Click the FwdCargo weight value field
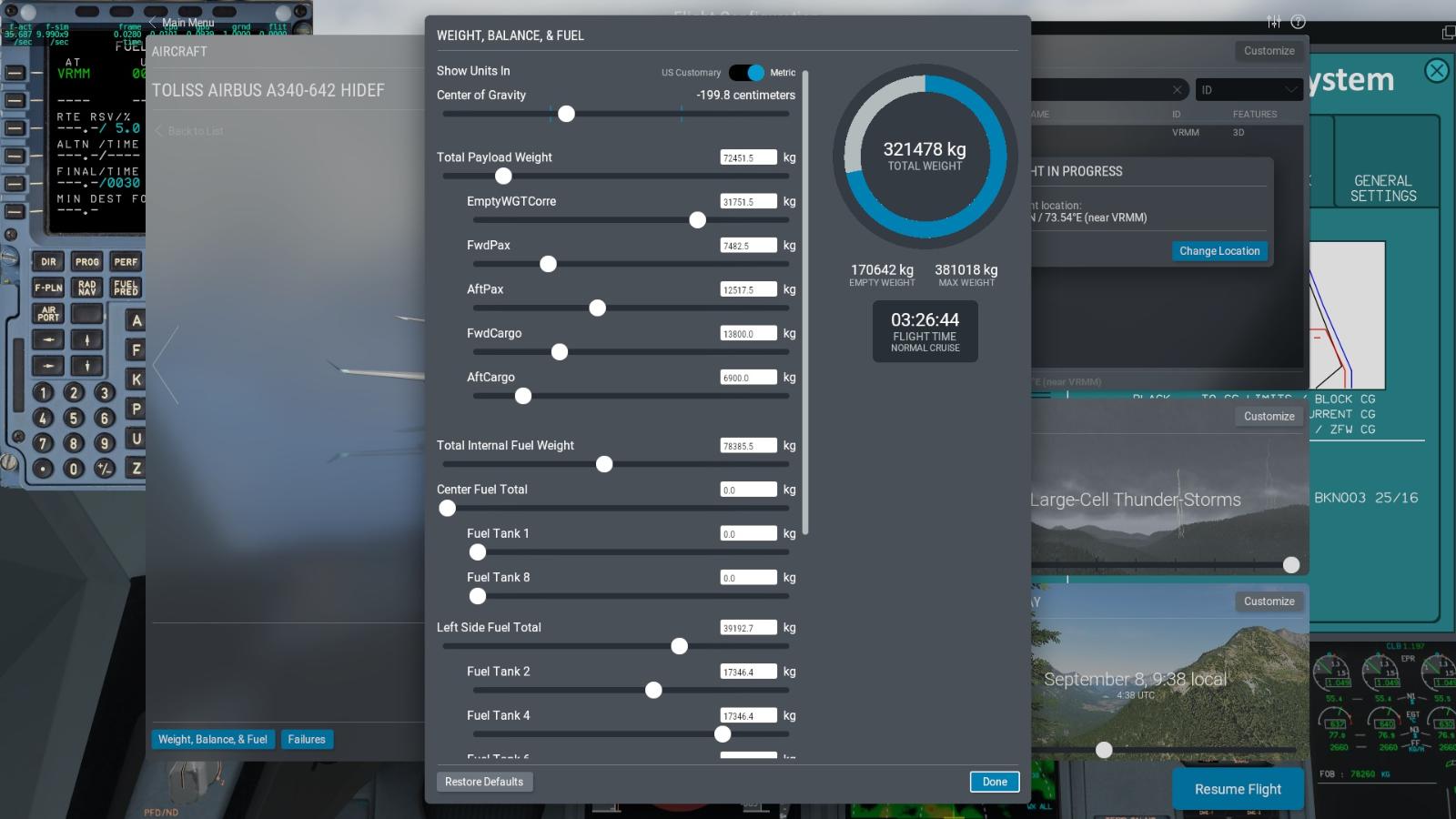The height and width of the screenshot is (819, 1456). click(x=749, y=334)
